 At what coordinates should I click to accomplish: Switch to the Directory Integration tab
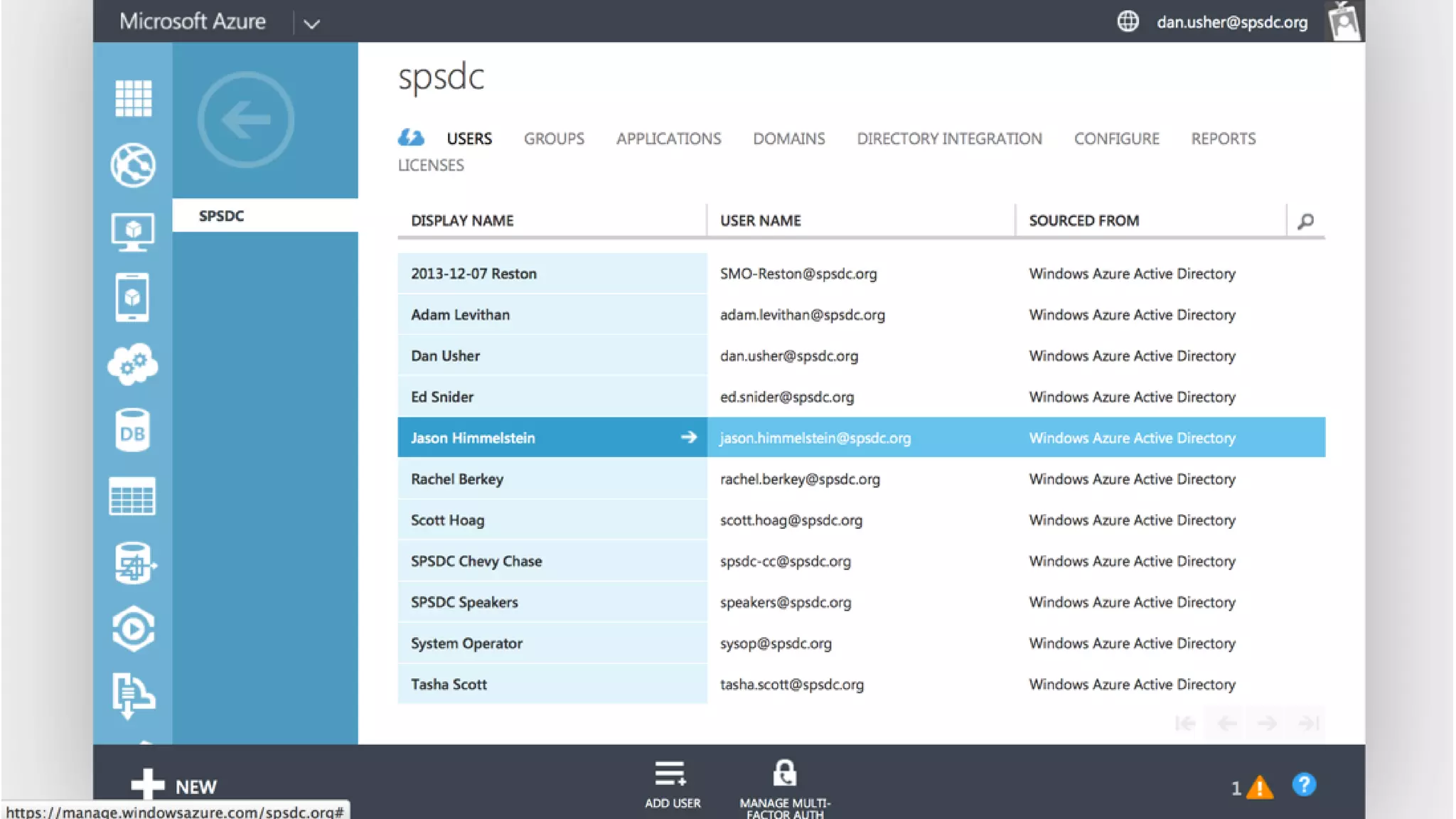[x=949, y=139]
